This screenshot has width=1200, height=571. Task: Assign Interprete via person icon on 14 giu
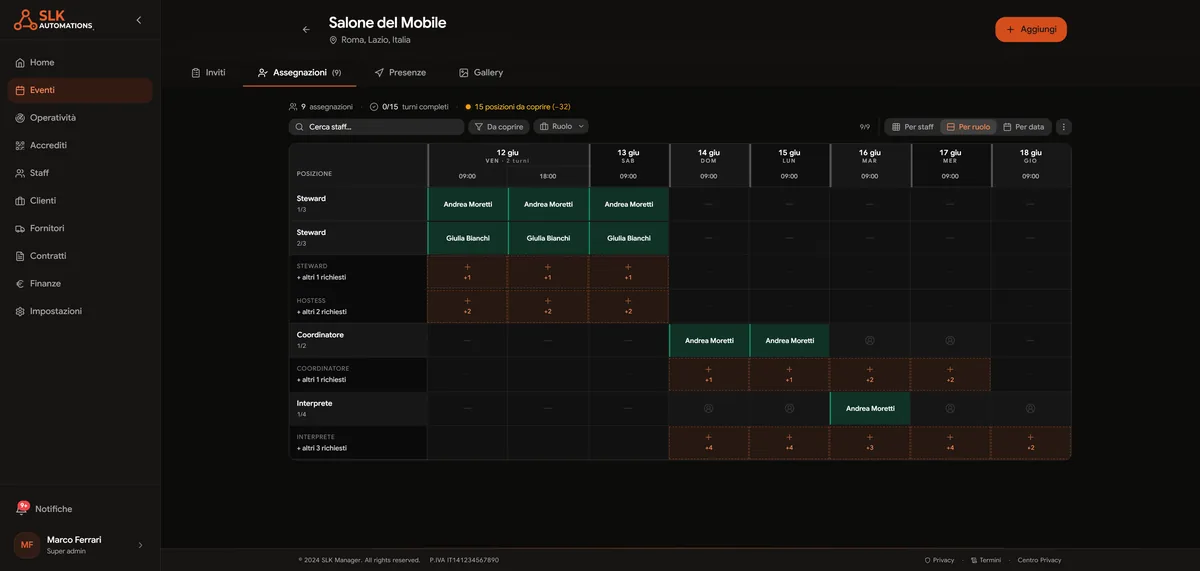coord(708,408)
